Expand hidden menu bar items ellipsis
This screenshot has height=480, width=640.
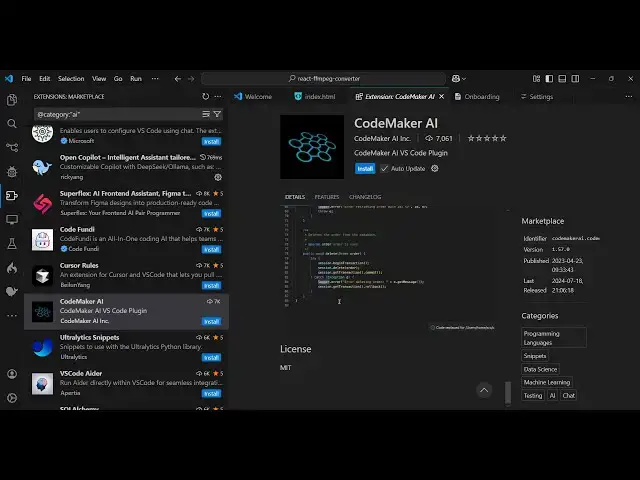tap(155, 78)
